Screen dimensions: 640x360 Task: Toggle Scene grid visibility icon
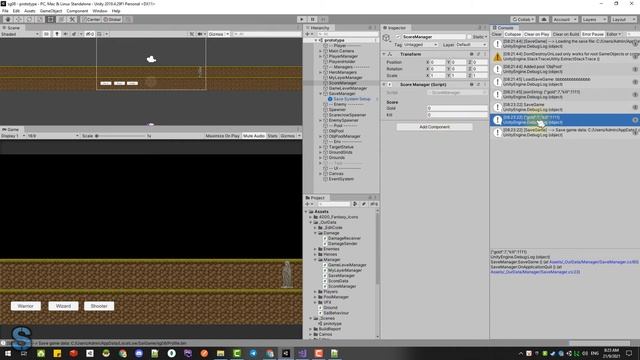[x=100, y=34]
